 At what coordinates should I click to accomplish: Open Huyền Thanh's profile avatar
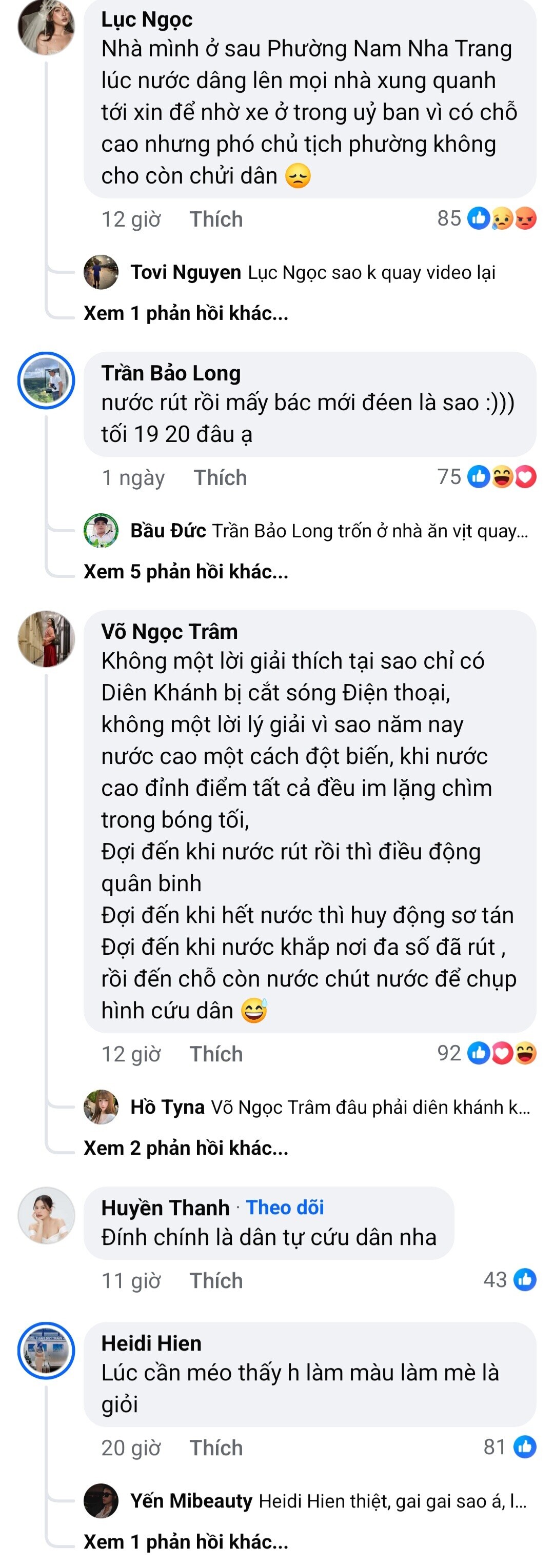pos(46,1214)
